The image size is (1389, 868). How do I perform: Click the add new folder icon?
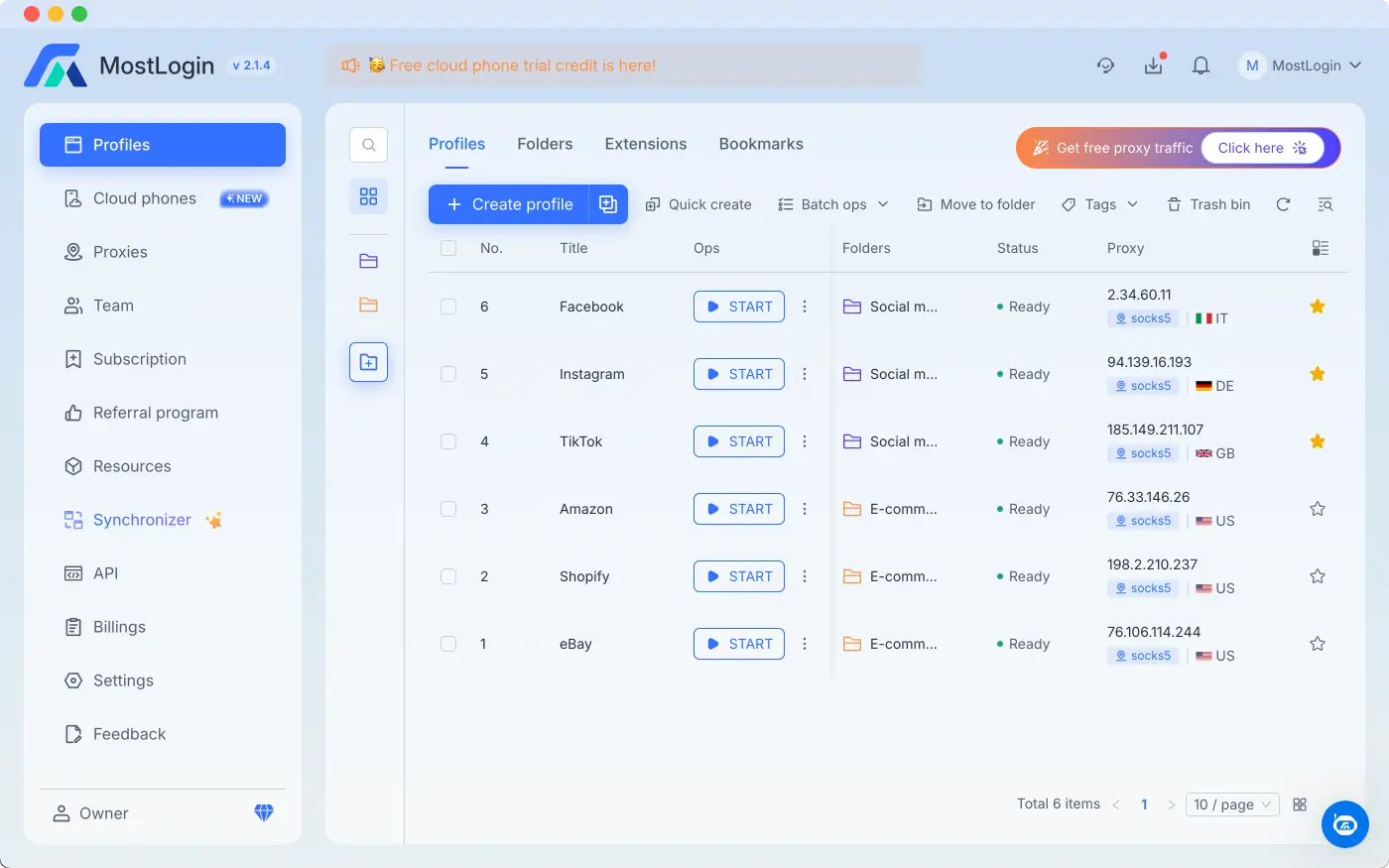point(369,362)
